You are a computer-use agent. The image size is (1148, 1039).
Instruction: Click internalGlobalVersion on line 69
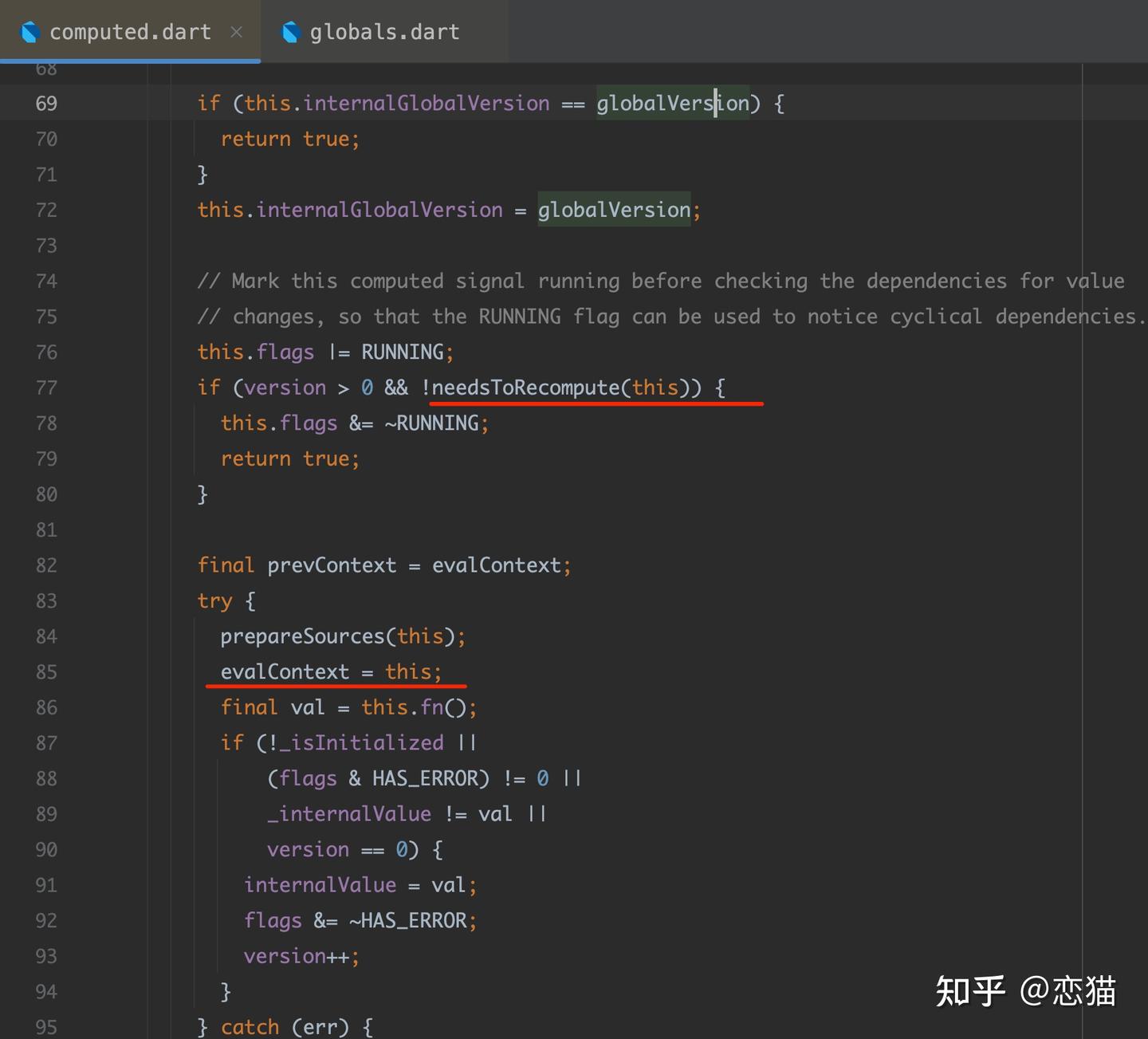click(426, 104)
